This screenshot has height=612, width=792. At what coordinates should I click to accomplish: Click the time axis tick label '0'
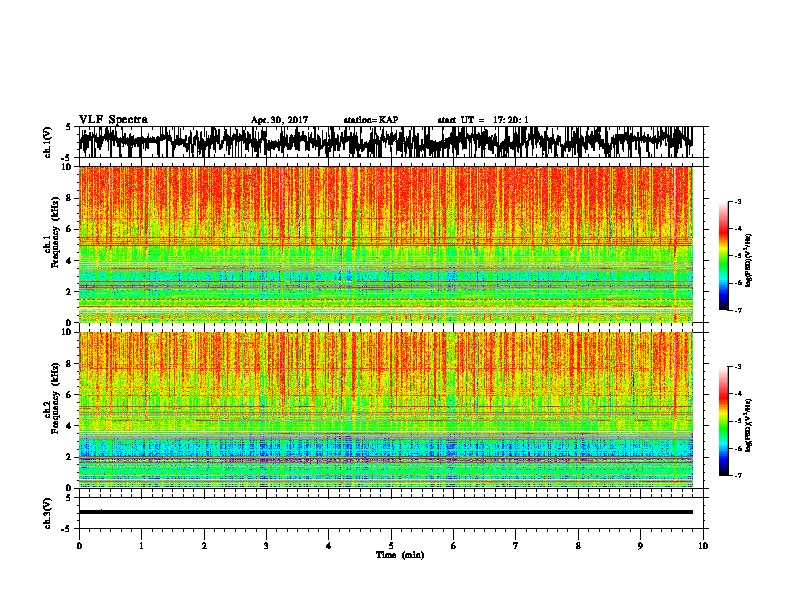[x=79, y=546]
